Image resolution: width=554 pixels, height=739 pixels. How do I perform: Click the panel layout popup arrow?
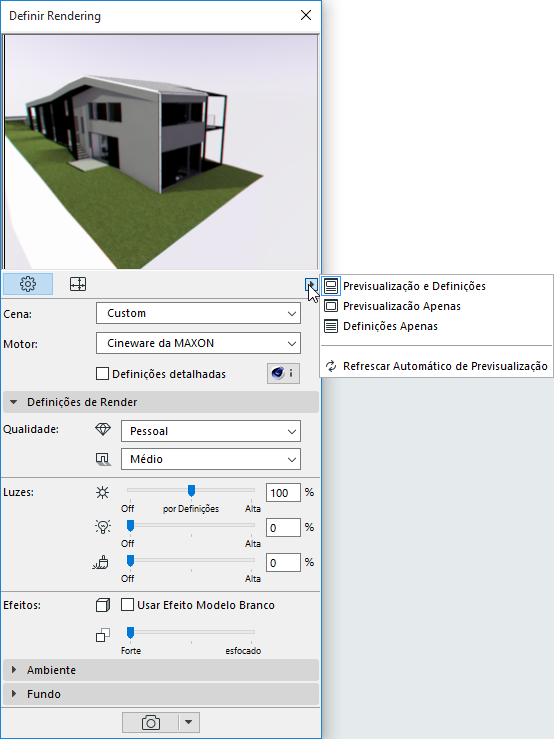[311, 284]
